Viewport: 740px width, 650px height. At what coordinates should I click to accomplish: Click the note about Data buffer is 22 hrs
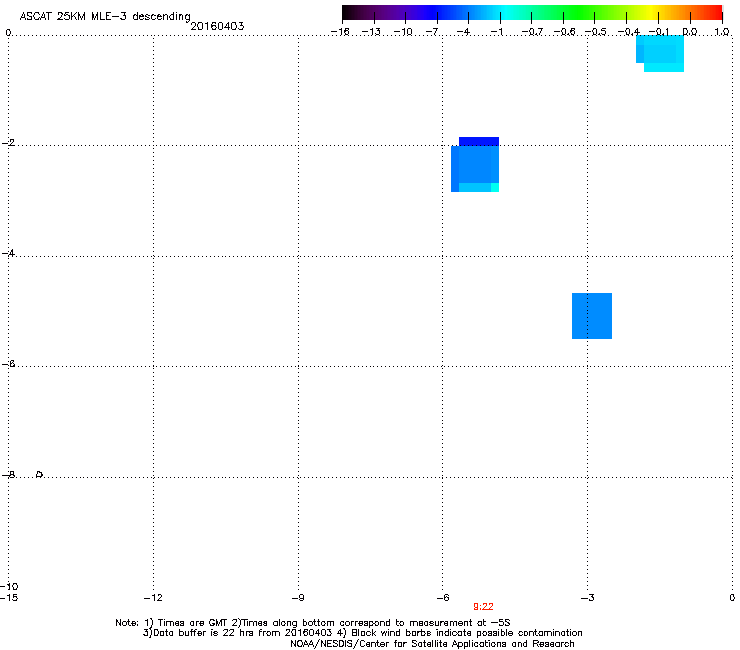362,633
